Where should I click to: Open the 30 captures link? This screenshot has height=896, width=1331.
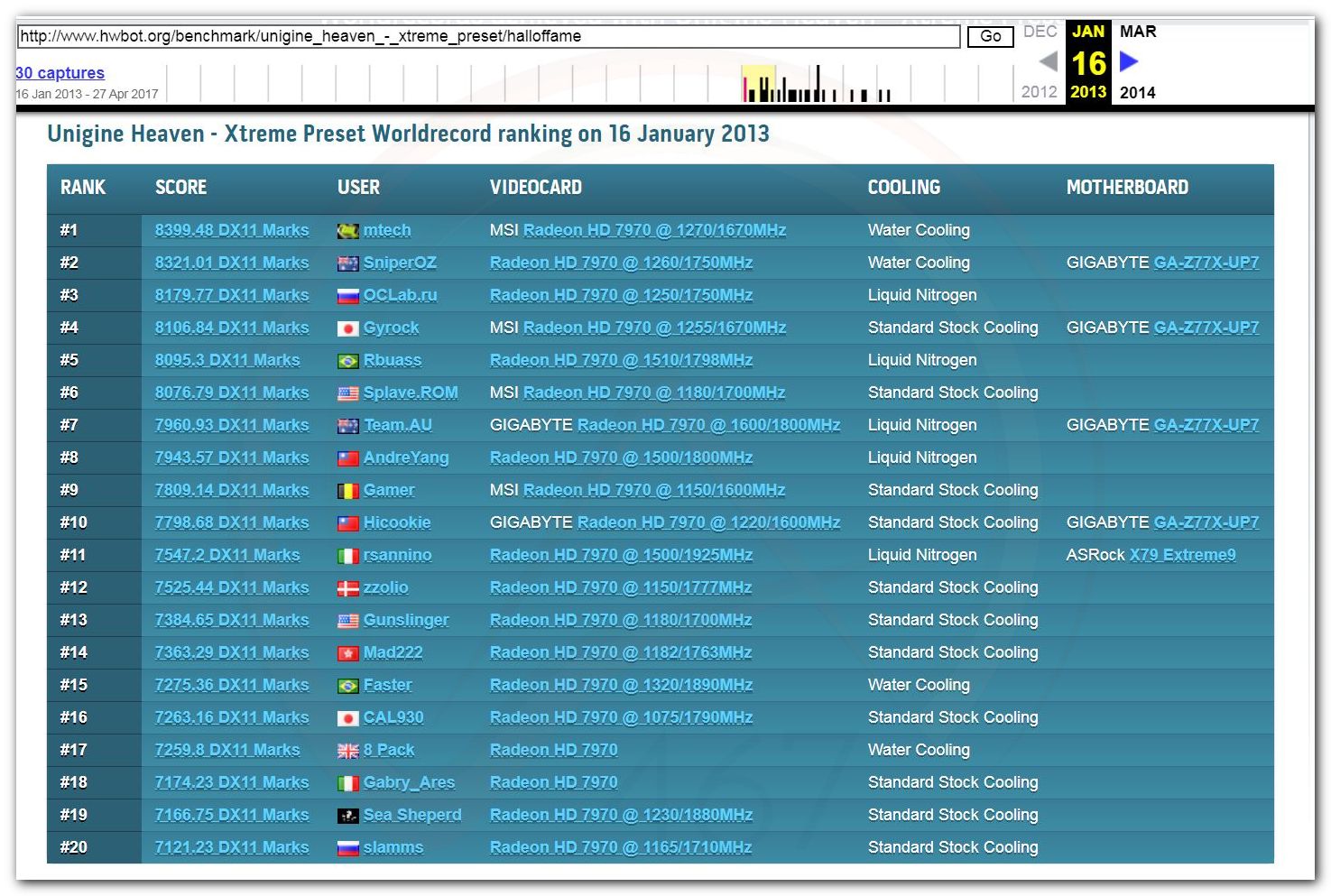pos(60,73)
